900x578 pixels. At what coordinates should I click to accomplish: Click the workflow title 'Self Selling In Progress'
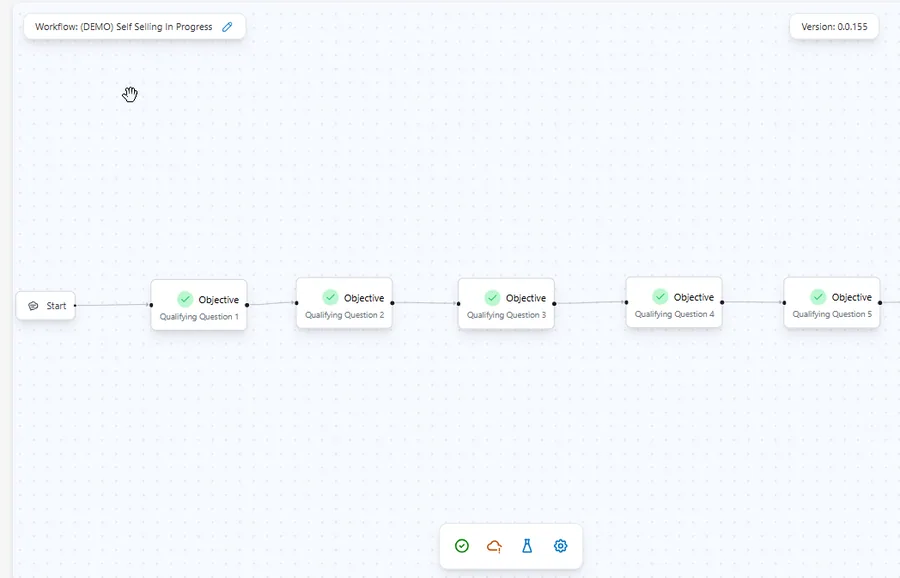164,27
